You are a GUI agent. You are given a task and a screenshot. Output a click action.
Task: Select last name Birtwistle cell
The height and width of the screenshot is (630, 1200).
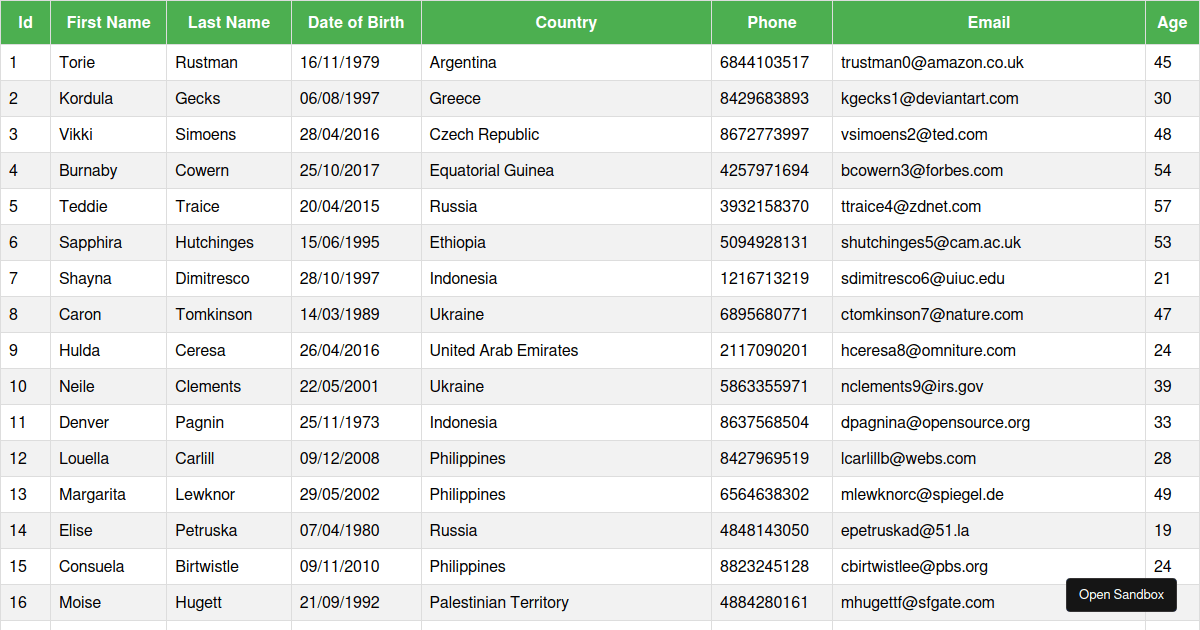coord(229,566)
